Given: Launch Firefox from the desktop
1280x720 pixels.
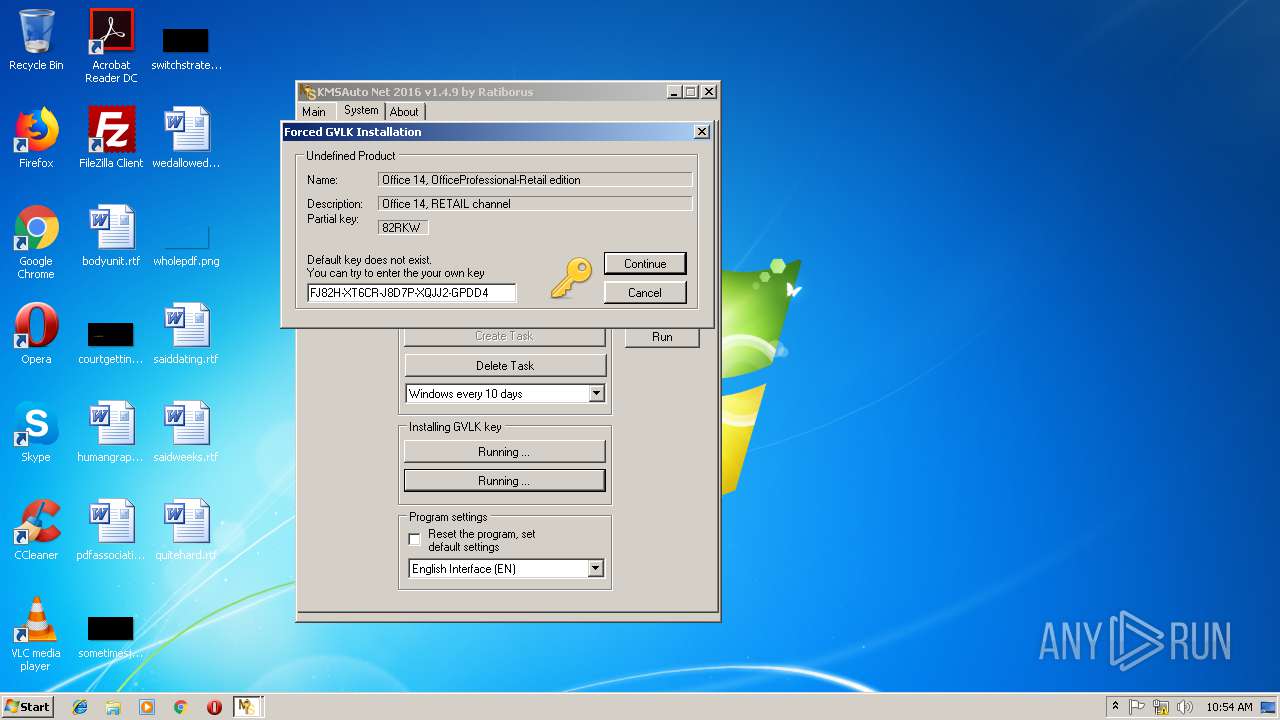Looking at the screenshot, I should tap(36, 138).
